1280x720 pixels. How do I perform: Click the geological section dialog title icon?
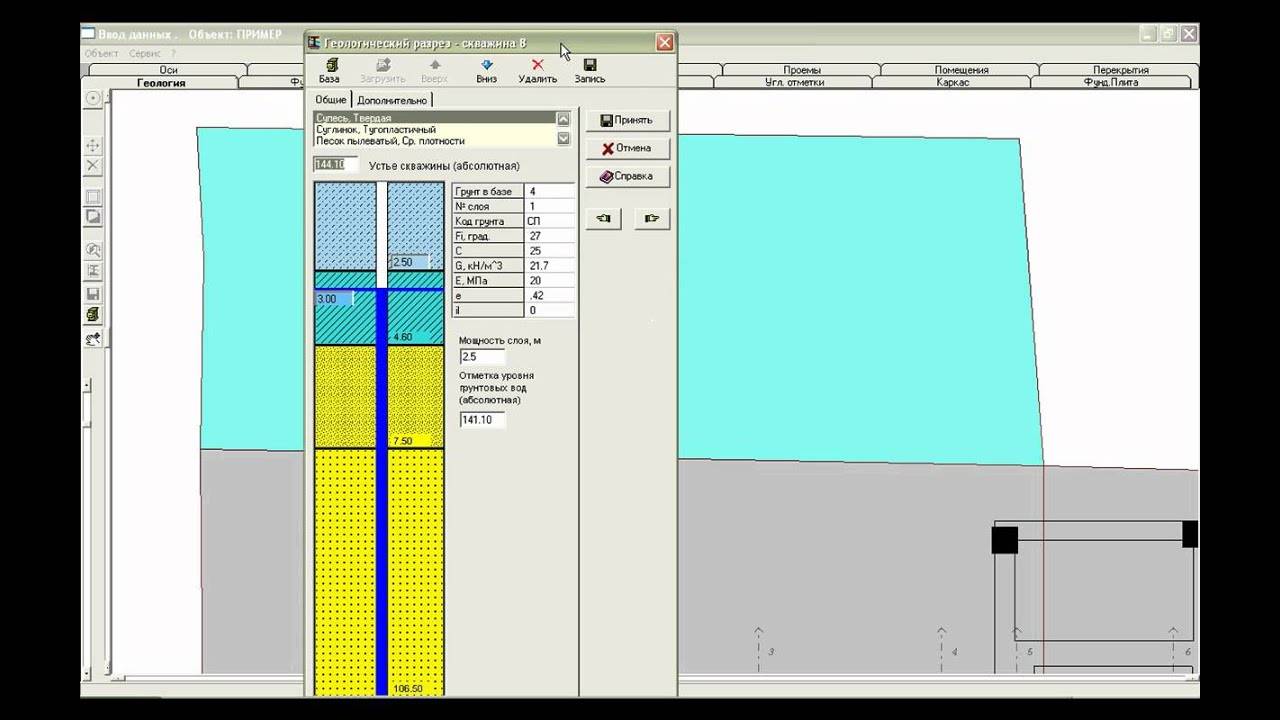pyautogui.click(x=314, y=42)
